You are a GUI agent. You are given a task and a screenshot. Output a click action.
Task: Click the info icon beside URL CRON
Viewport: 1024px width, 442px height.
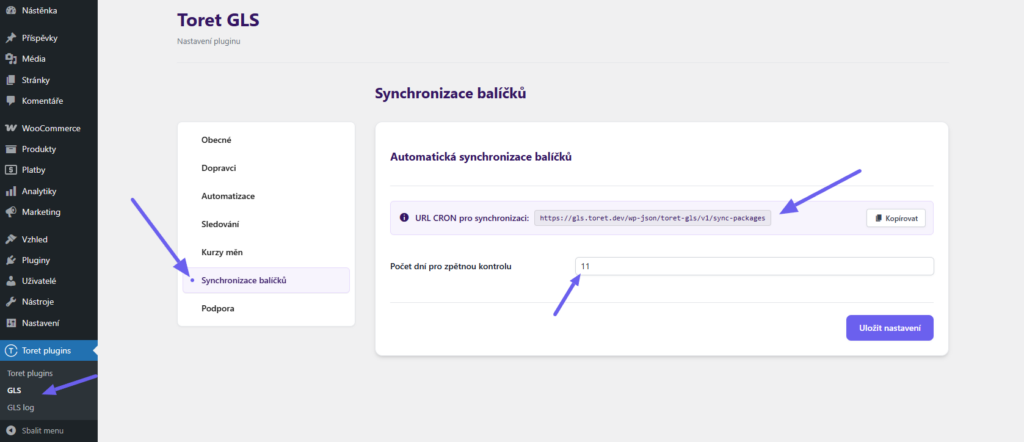coord(404,217)
